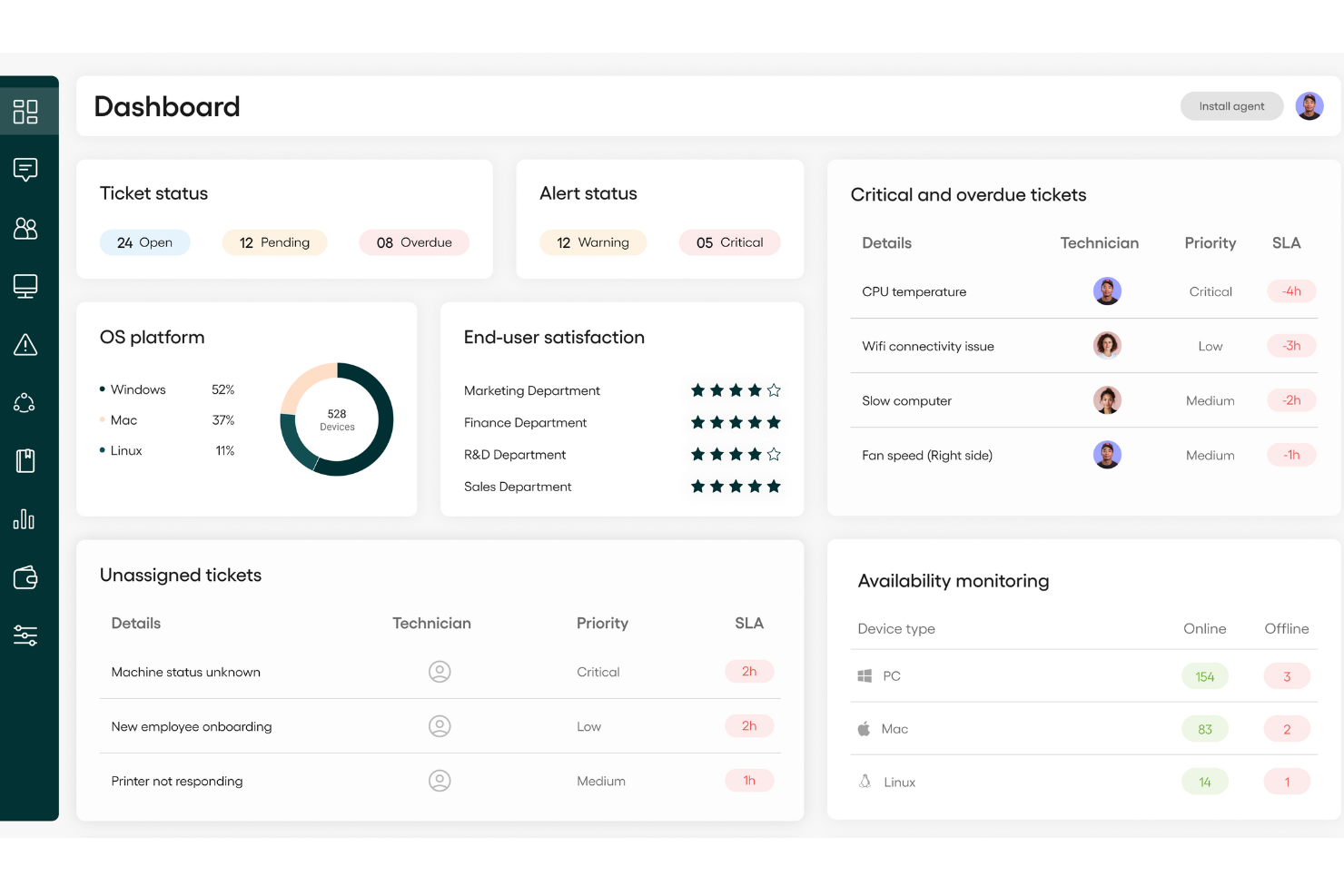Click the 24 Open ticket status pill
Screen dimensions: 1344x896
[144, 241]
